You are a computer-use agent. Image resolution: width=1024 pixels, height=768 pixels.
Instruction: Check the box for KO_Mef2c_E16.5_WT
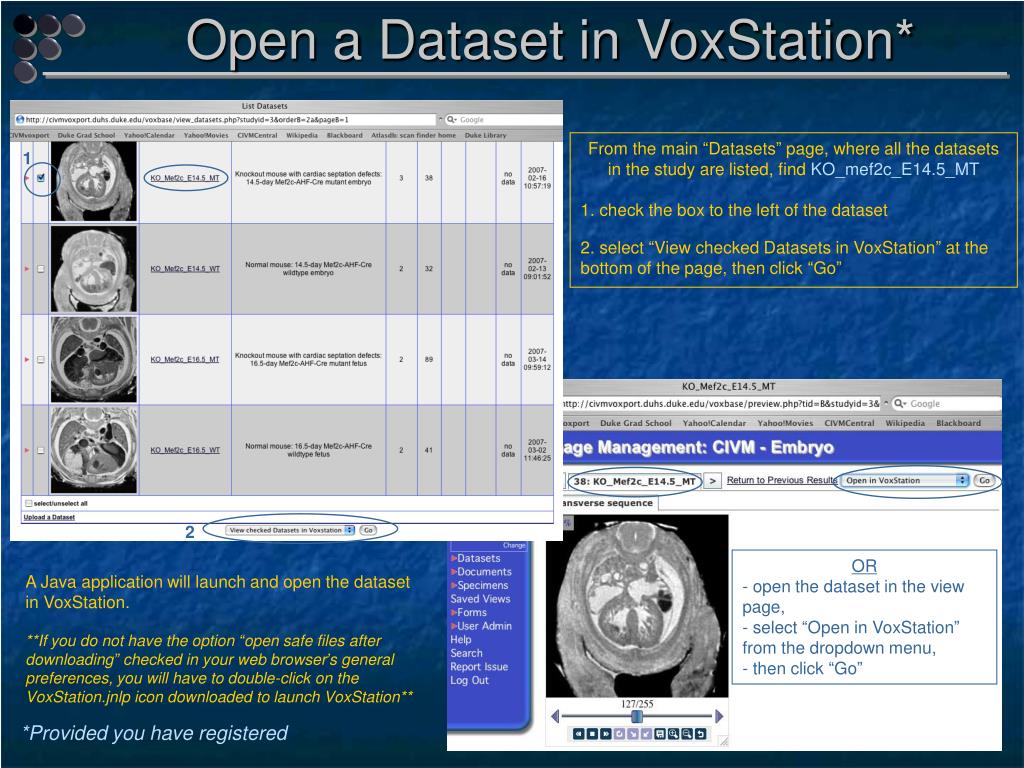coord(41,450)
